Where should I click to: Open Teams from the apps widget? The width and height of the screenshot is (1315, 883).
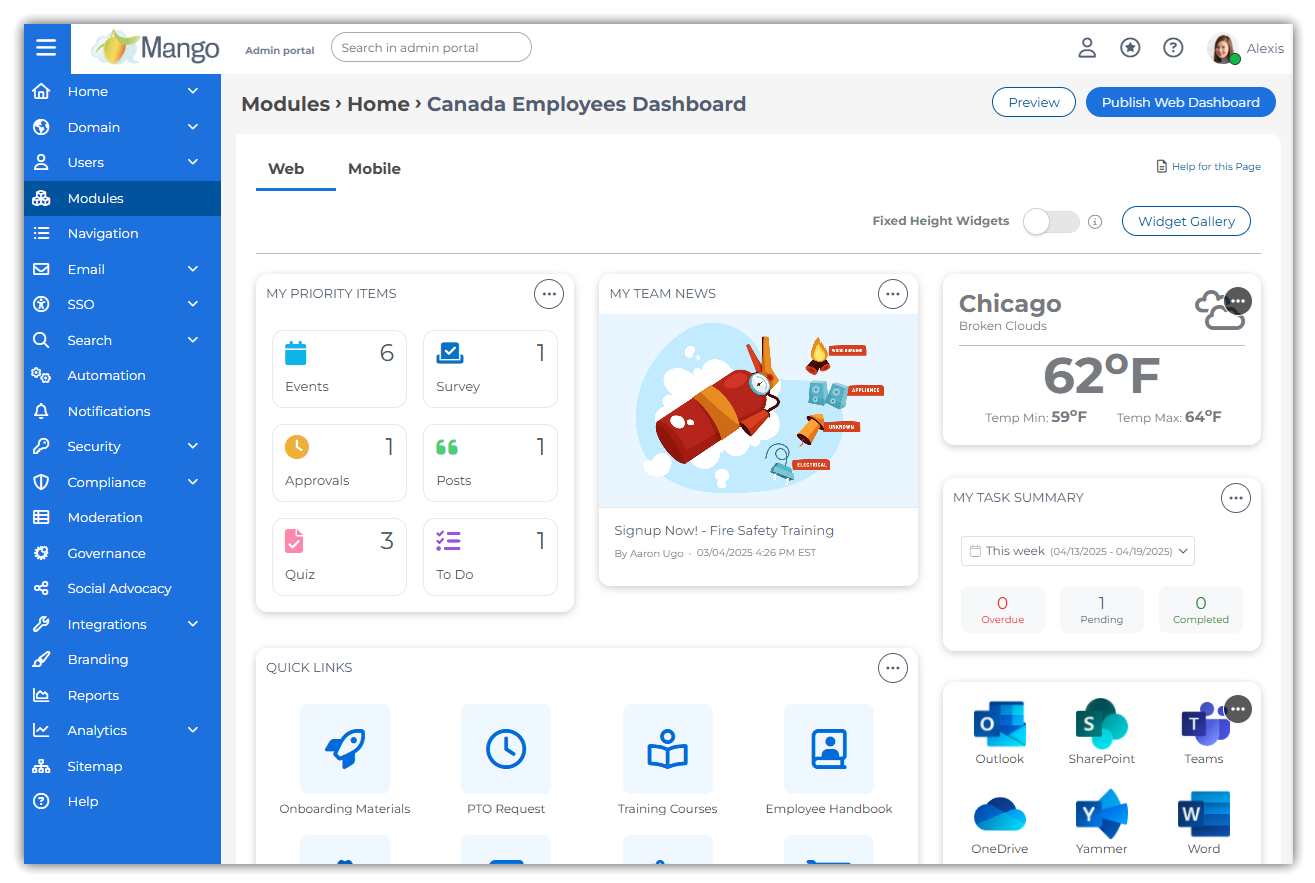pyautogui.click(x=1203, y=723)
